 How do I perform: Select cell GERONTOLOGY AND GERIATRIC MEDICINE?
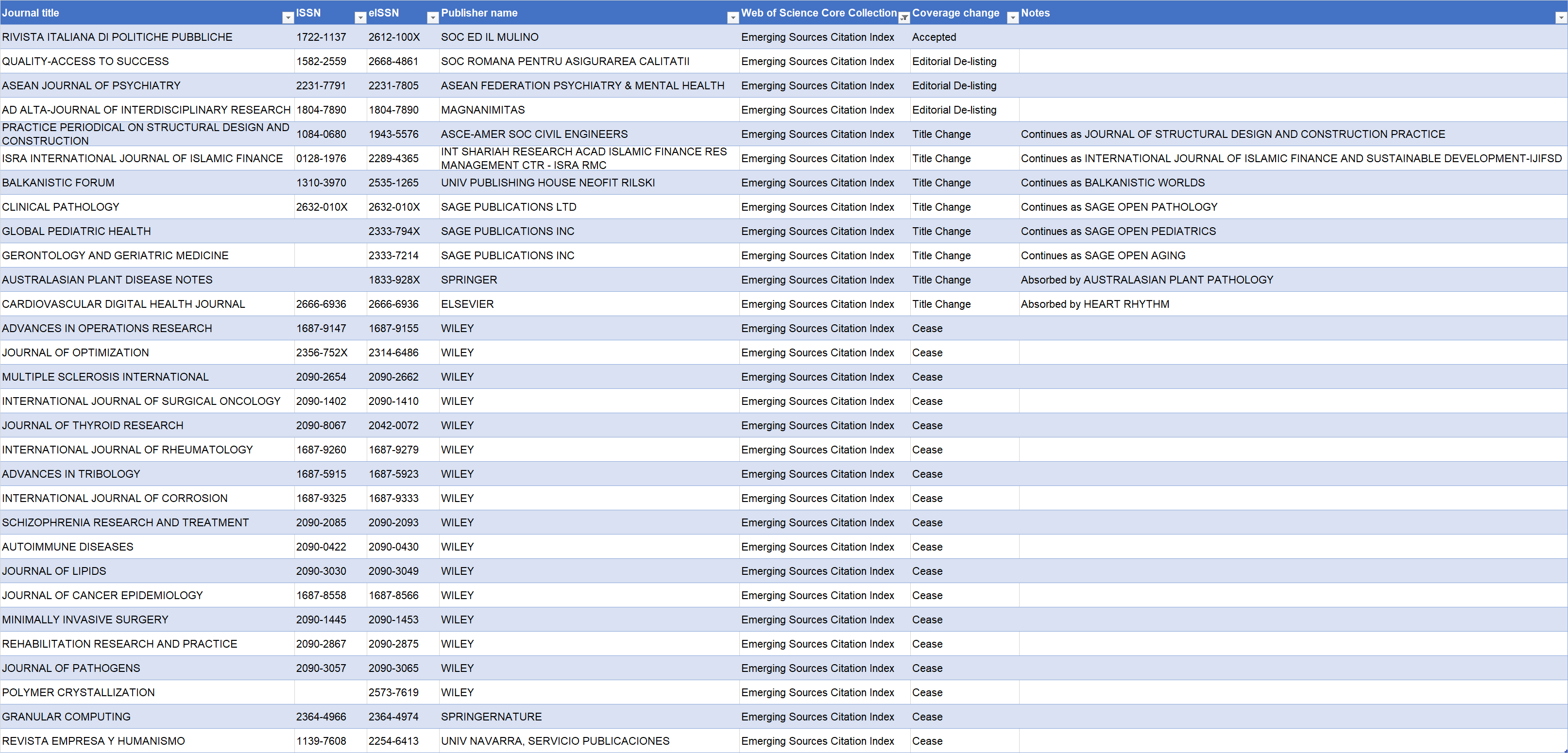pyautogui.click(x=147, y=255)
